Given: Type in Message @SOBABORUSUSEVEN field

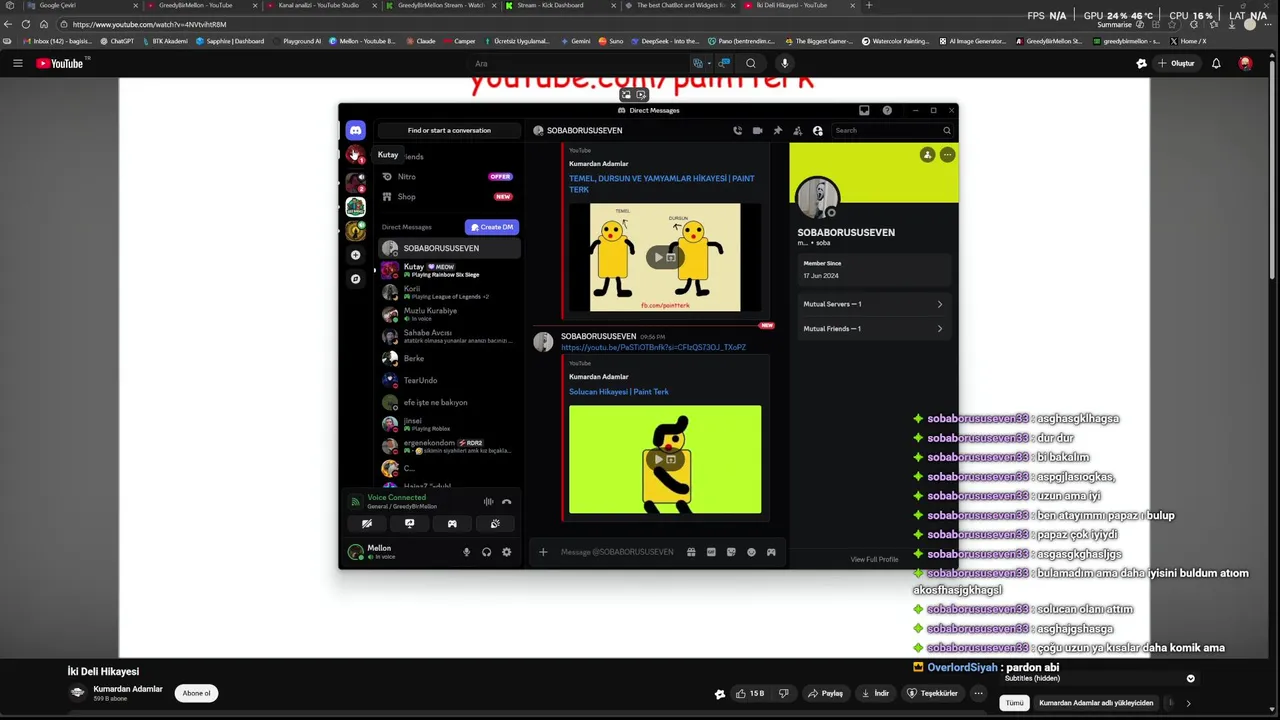Looking at the screenshot, I should [x=617, y=552].
